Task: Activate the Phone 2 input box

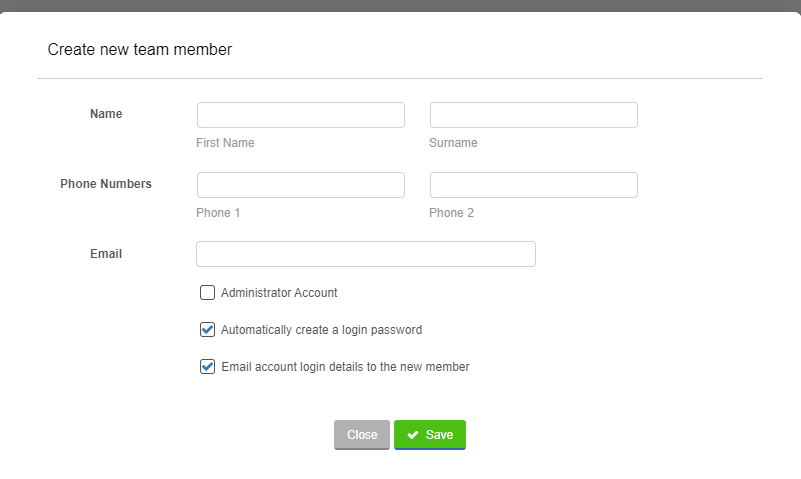Action: 534,185
